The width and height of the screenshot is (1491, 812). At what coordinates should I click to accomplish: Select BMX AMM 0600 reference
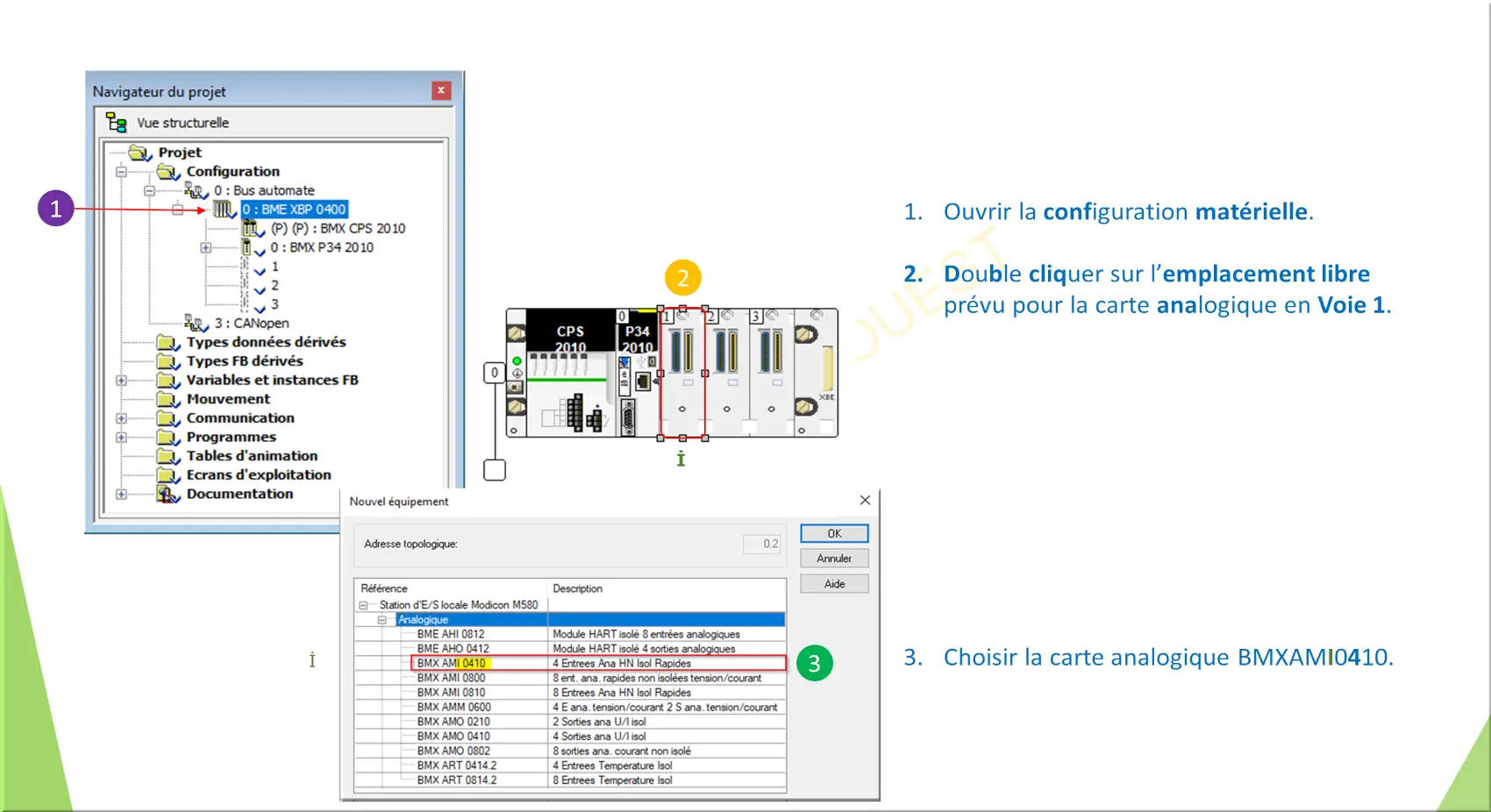pyautogui.click(x=453, y=708)
